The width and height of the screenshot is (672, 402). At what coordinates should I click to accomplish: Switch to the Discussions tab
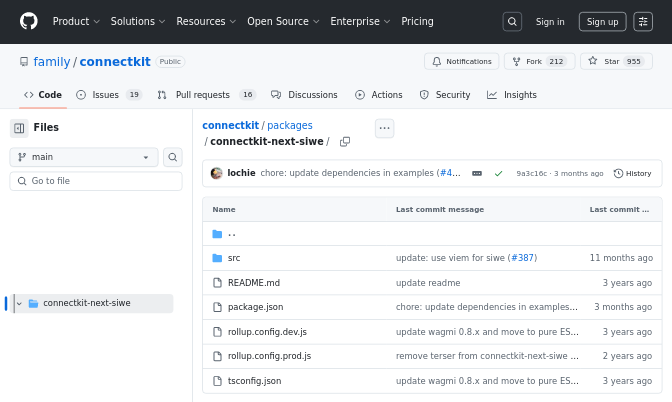coord(304,95)
